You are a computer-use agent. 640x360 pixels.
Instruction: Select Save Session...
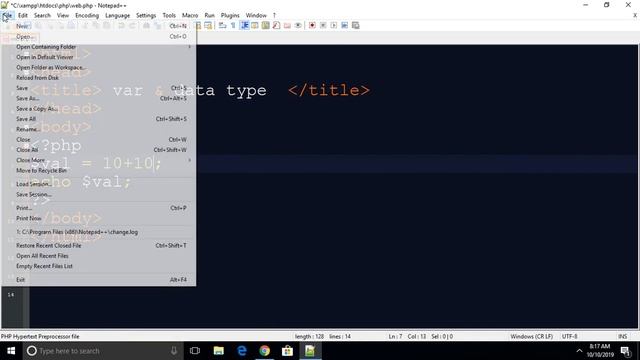(99, 194)
